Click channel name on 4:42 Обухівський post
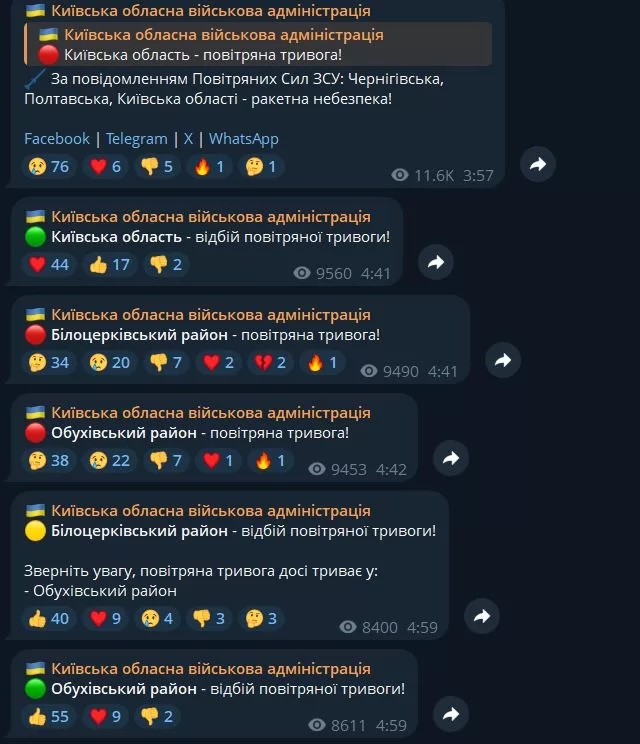The width and height of the screenshot is (640, 744). [x=211, y=412]
